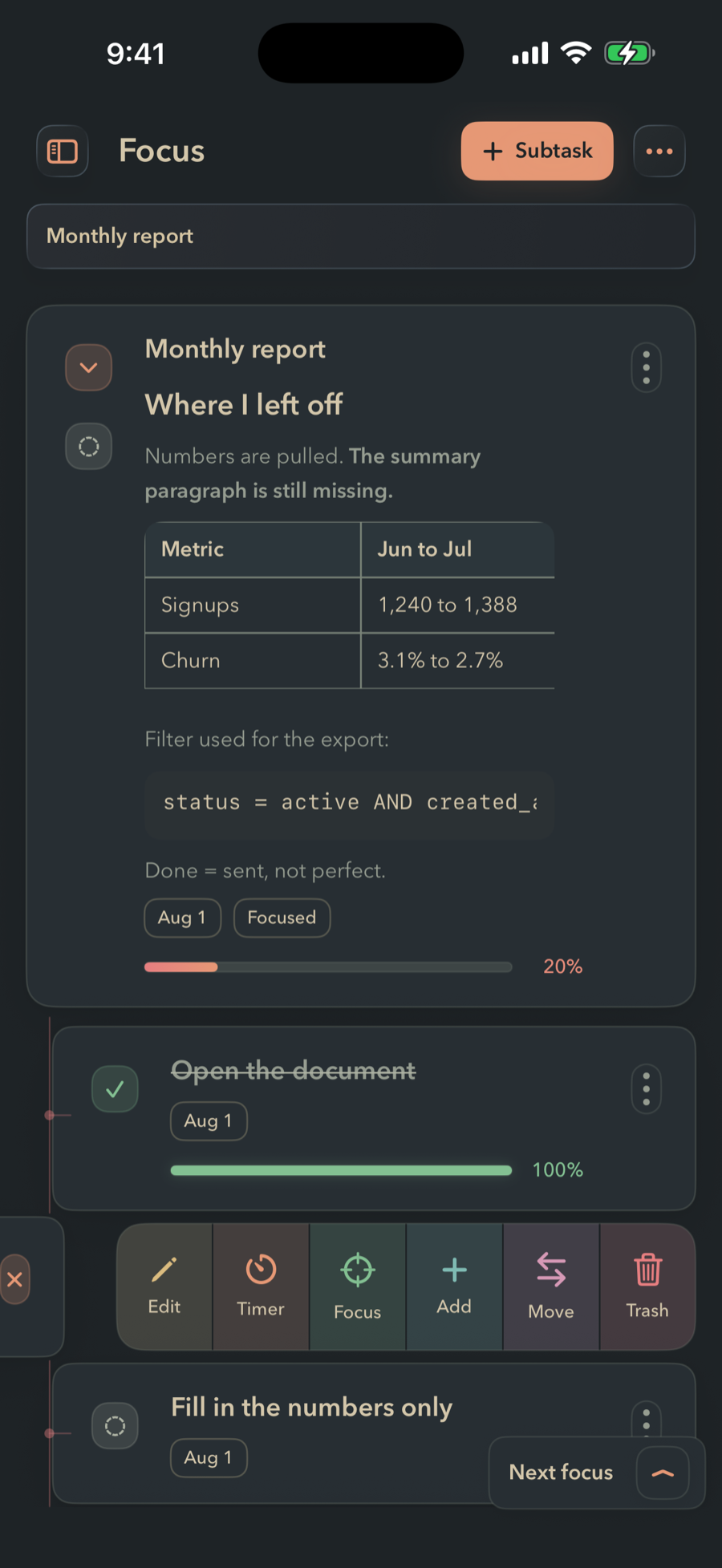Tap the Edit pencil action
Image resolution: width=722 pixels, height=1568 pixels.
[x=164, y=1286]
